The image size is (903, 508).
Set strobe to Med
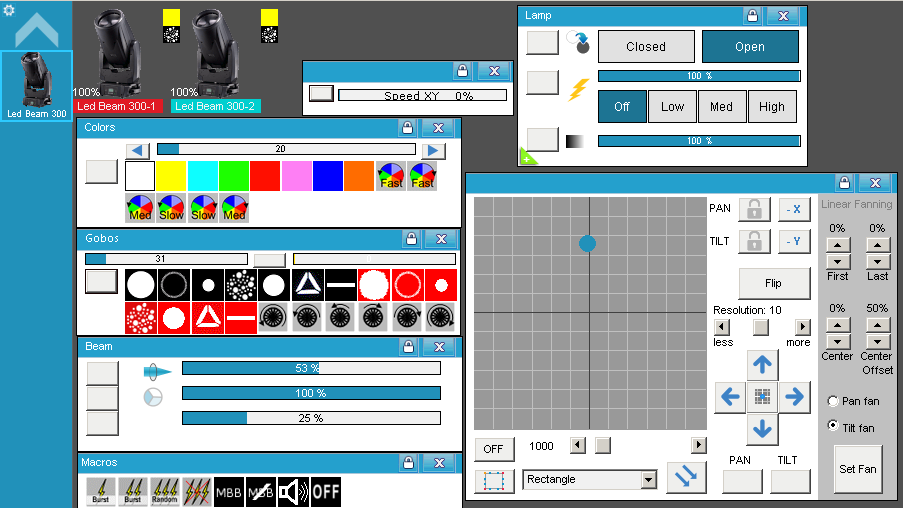[722, 107]
